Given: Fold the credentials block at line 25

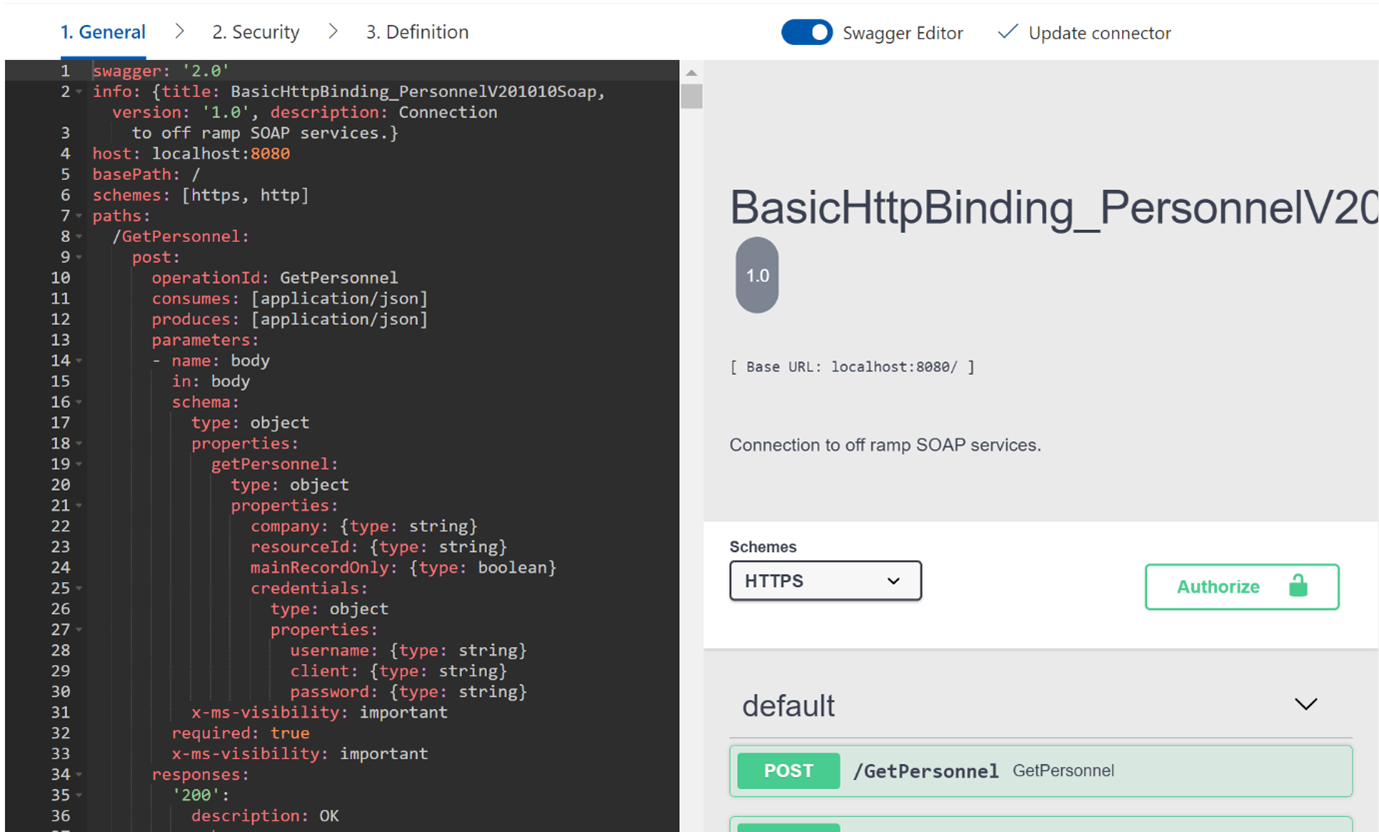Looking at the screenshot, I should (79, 589).
